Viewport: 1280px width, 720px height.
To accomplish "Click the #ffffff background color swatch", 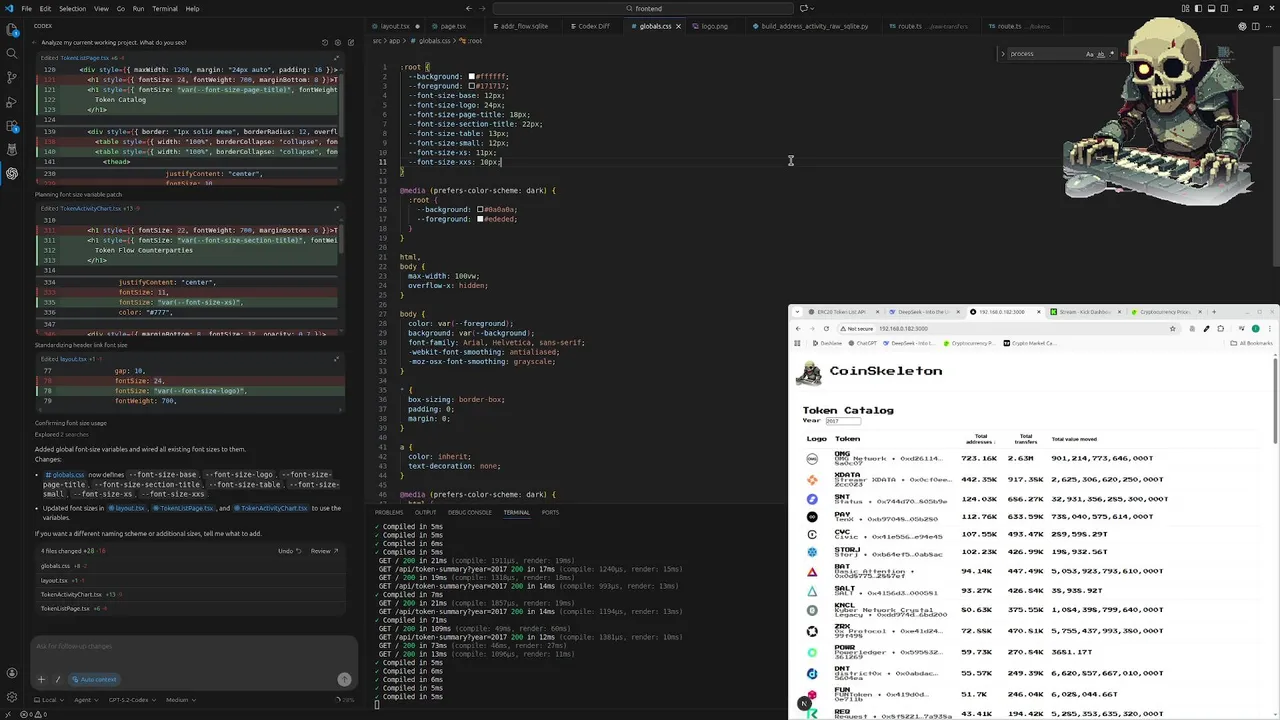I will coord(472,77).
